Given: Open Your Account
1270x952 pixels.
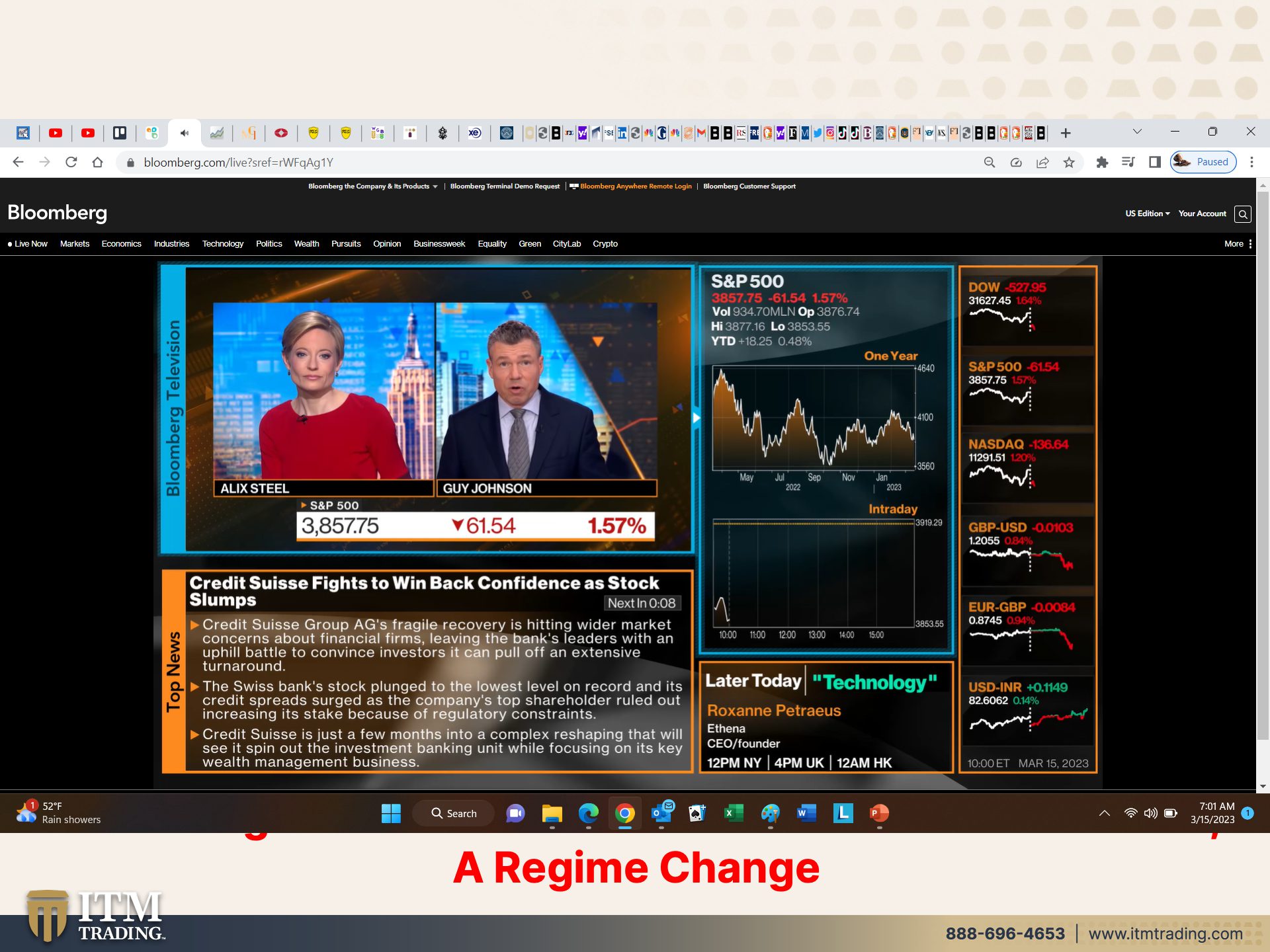Looking at the screenshot, I should tap(1203, 214).
